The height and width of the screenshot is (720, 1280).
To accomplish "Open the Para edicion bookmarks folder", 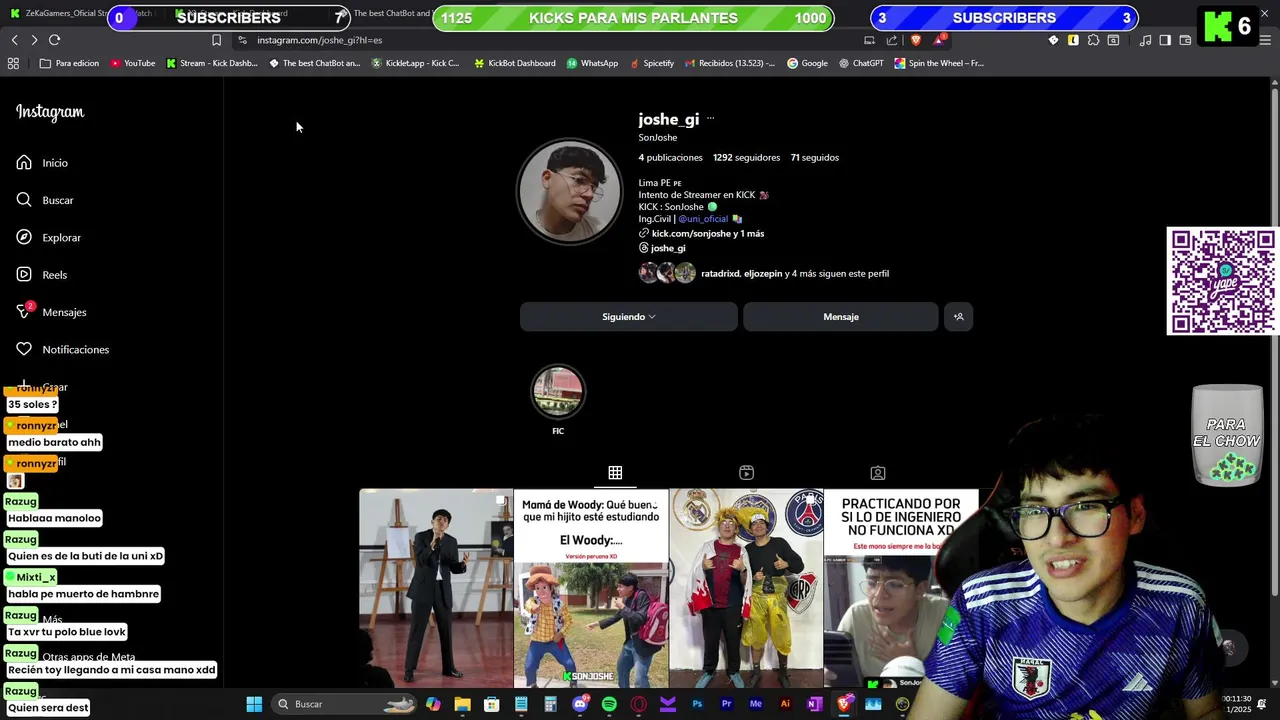I will coord(69,63).
